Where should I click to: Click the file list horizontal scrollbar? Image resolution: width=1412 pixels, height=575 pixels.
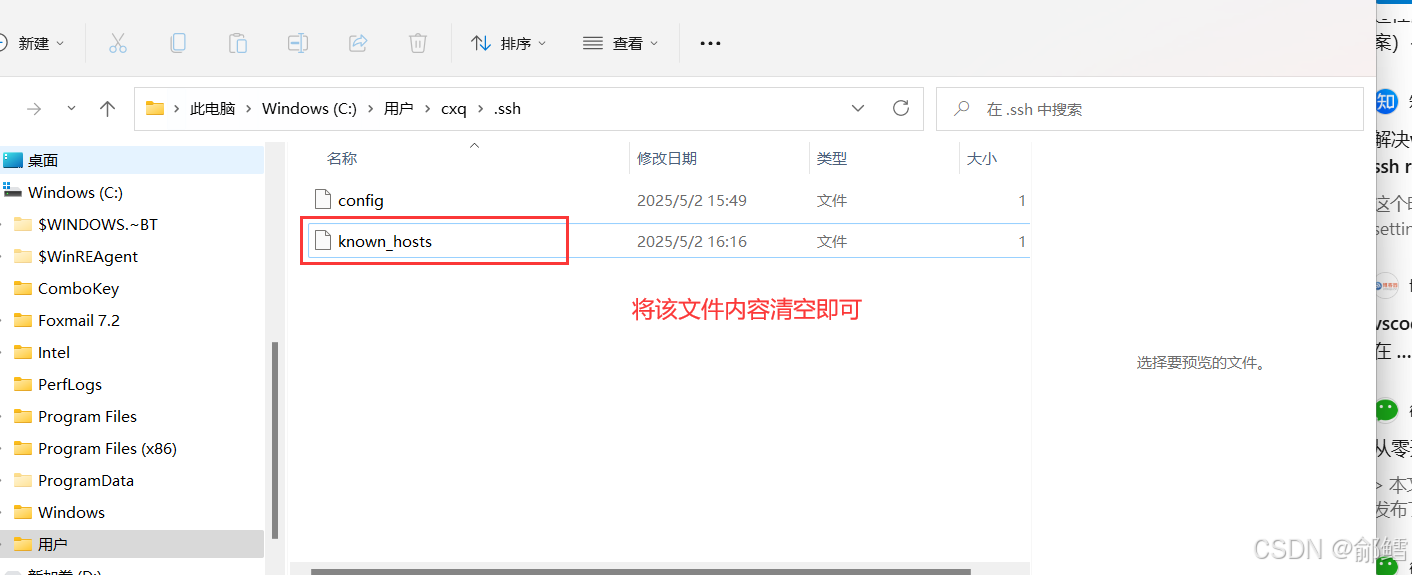[x=640, y=572]
